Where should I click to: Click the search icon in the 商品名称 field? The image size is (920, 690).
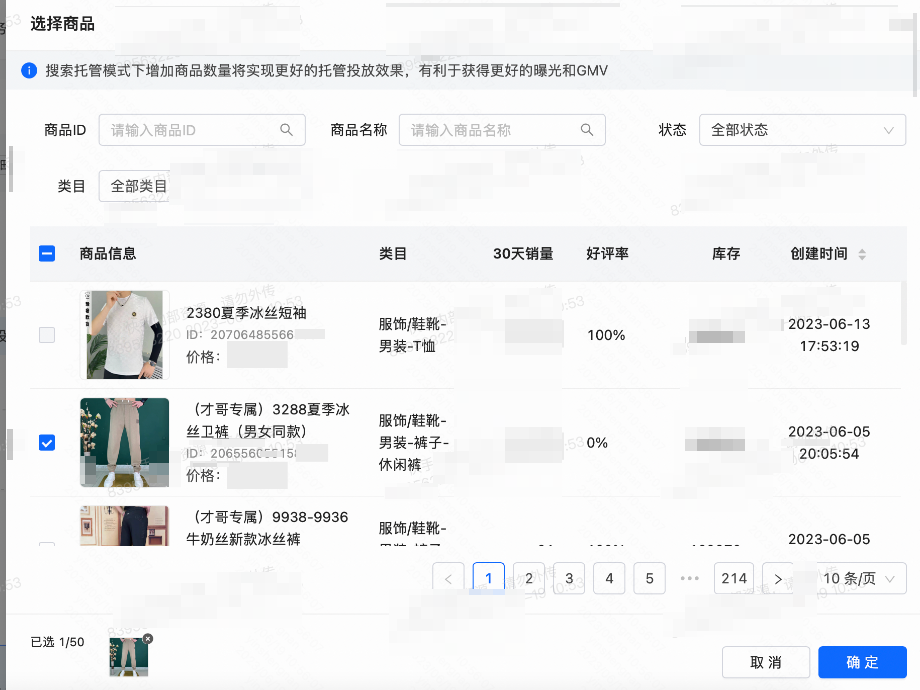point(587,130)
